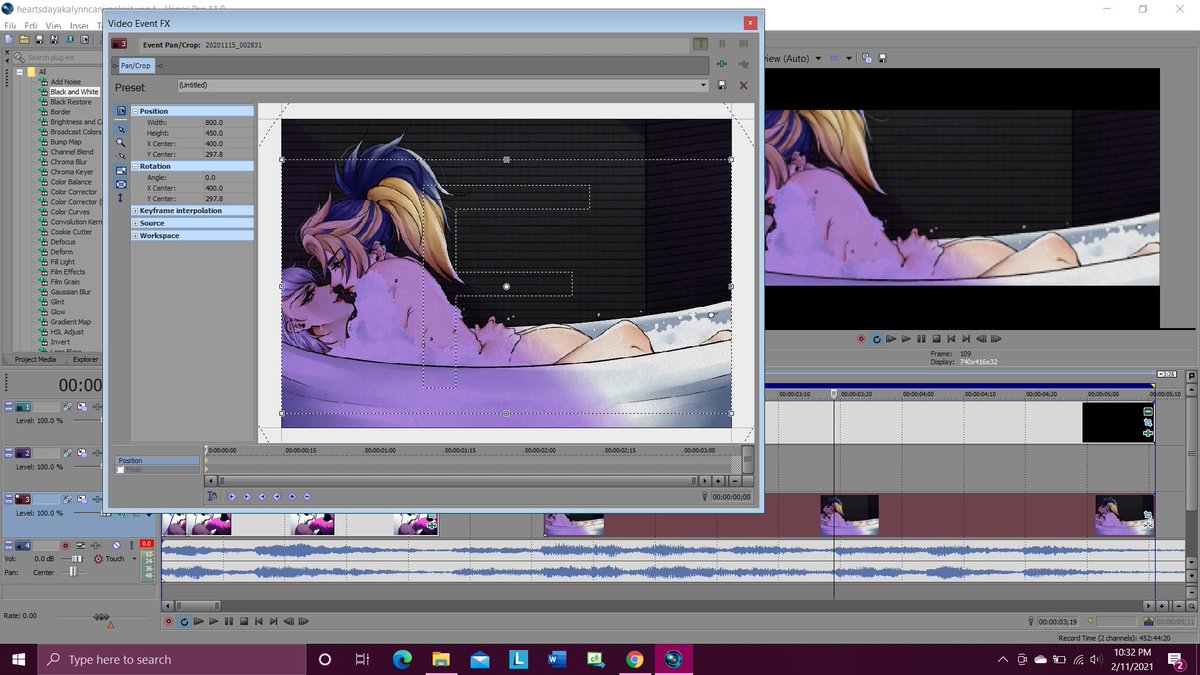Image resolution: width=1200 pixels, height=675 pixels.
Task: Select the Pan/Crop chain tab
Action: coord(135,65)
